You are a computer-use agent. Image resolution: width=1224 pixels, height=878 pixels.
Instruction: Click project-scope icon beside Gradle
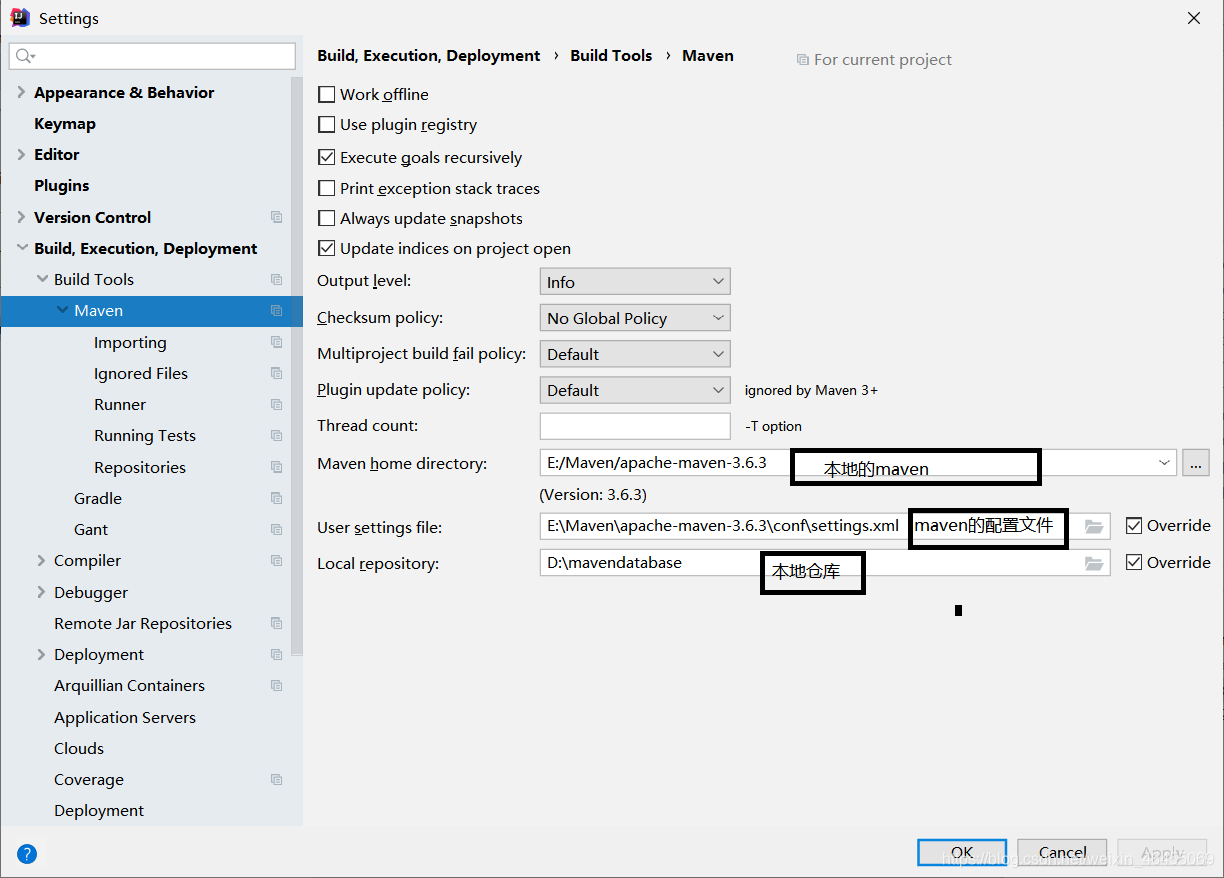click(x=276, y=498)
